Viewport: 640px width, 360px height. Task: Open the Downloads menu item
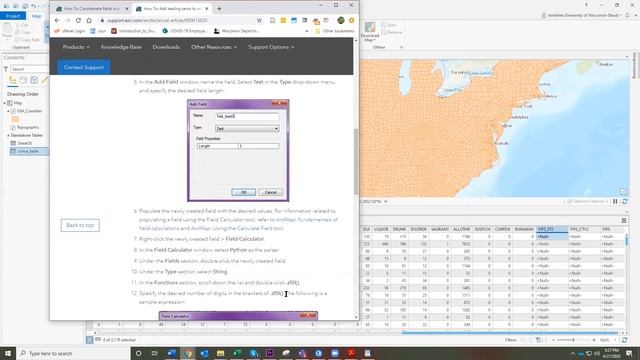click(166, 47)
